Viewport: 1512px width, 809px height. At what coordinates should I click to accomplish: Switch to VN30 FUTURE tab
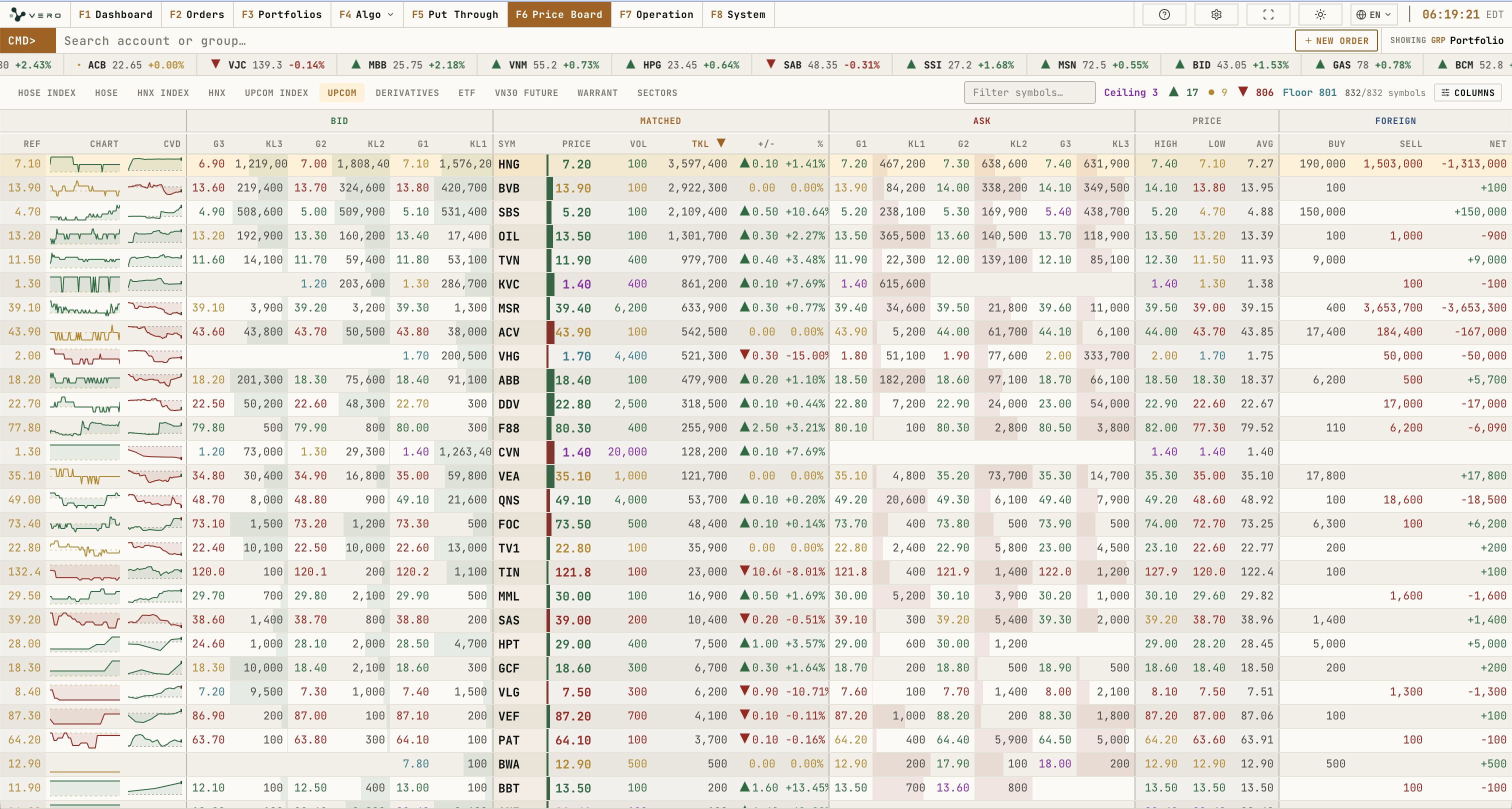[x=526, y=93]
